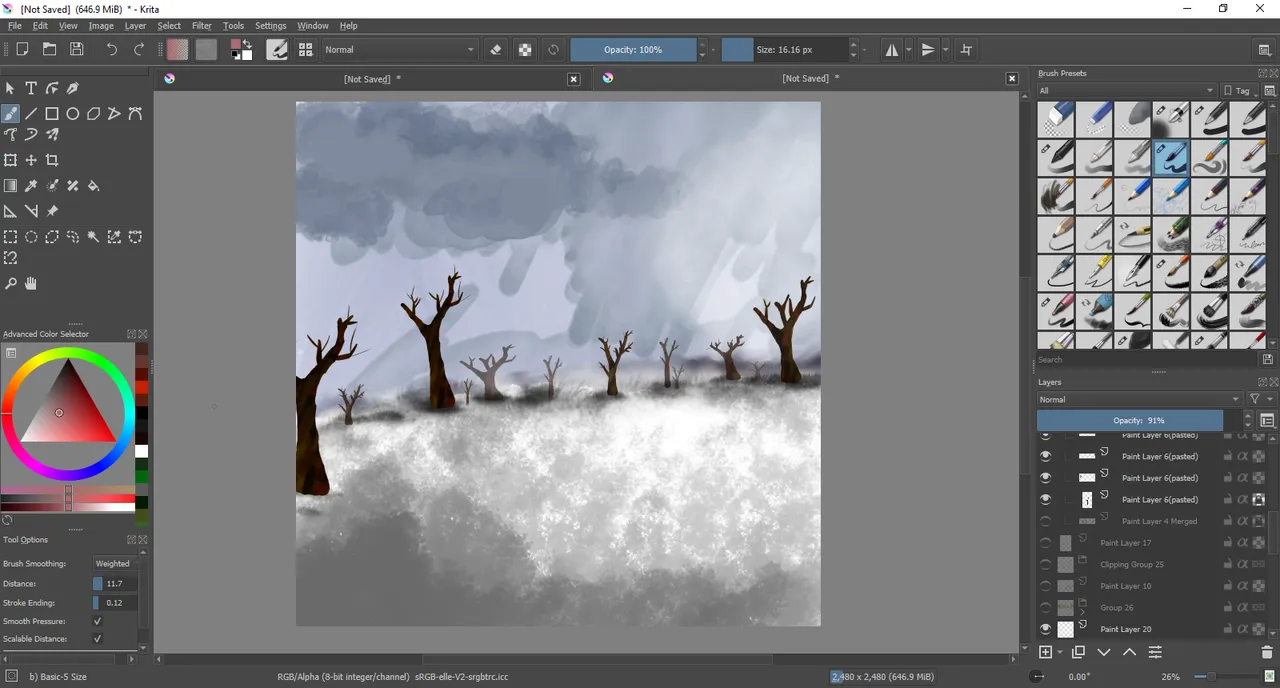
Task: Select the Pan hand tool
Action: [31, 284]
